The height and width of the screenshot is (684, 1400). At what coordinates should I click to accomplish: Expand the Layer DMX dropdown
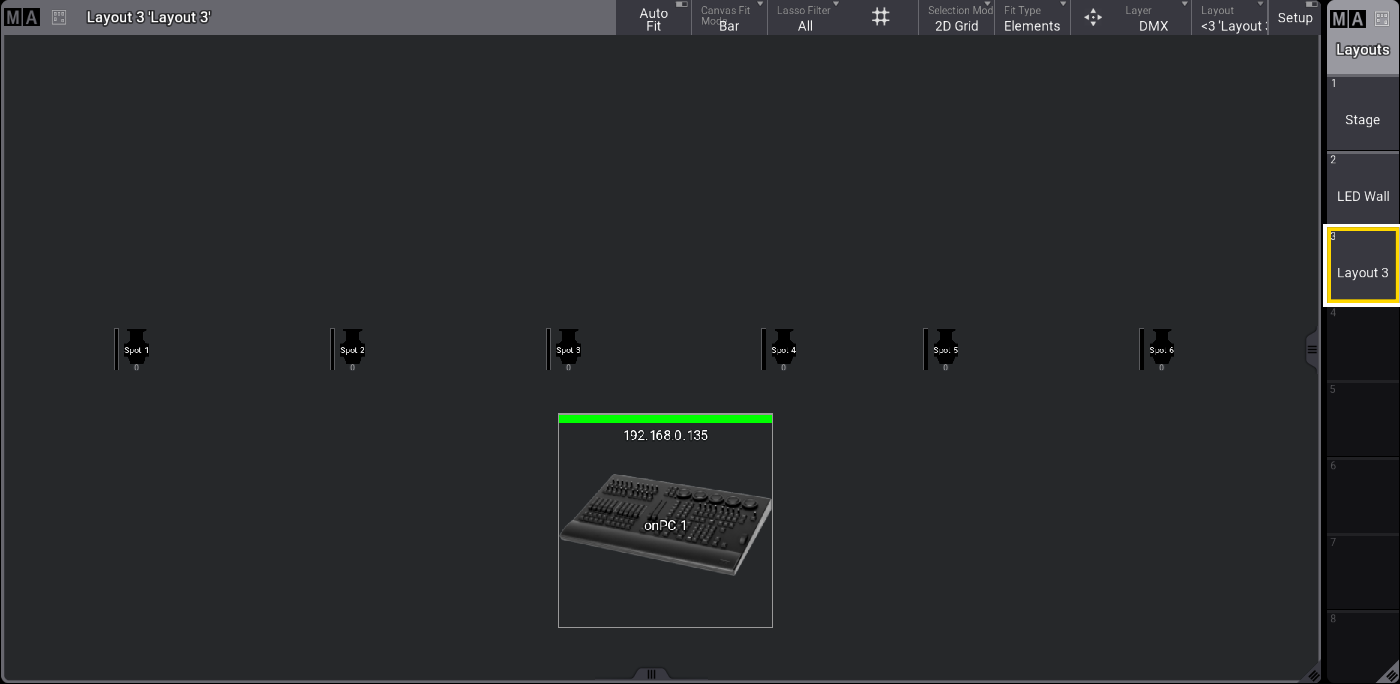(x=1153, y=18)
